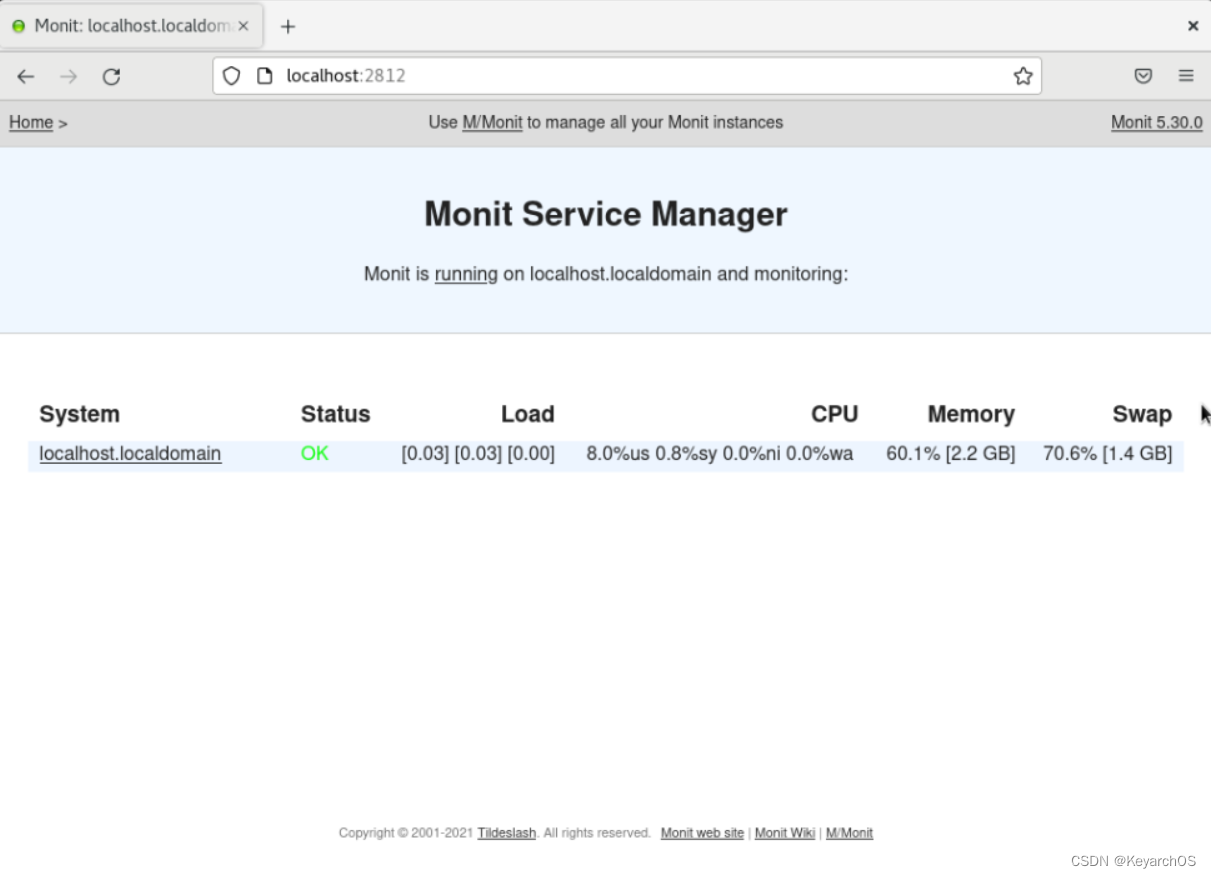Click the Memory column header

click(971, 414)
